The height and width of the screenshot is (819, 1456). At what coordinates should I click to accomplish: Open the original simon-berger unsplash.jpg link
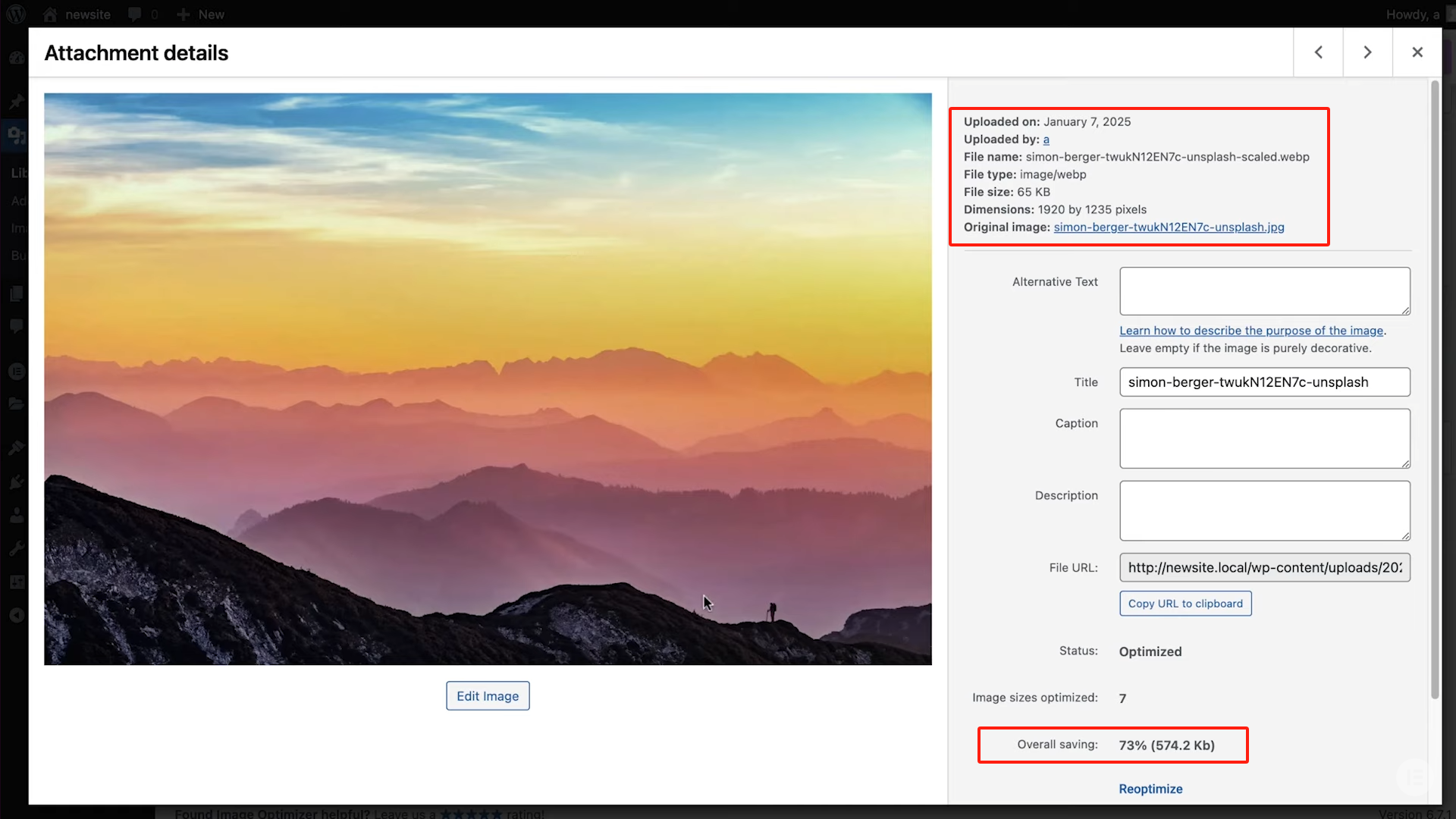[x=1169, y=227]
